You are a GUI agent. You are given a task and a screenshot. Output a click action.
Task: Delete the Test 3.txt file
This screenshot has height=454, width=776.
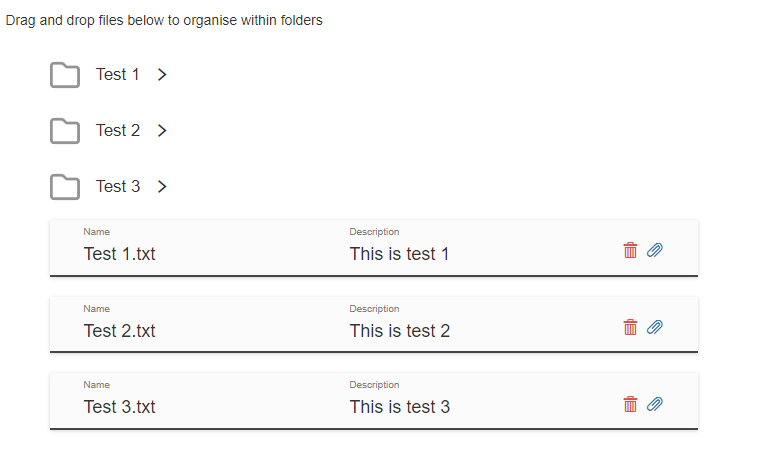(x=630, y=404)
